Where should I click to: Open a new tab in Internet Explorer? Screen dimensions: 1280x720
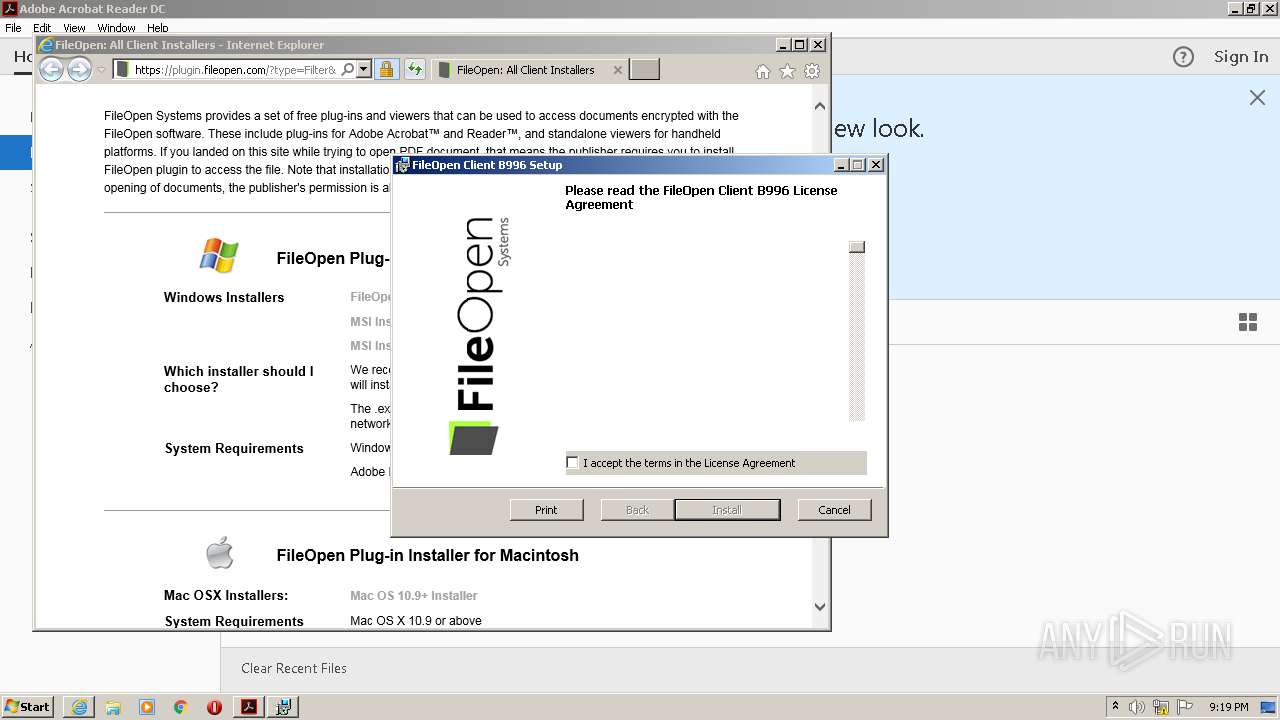click(645, 70)
